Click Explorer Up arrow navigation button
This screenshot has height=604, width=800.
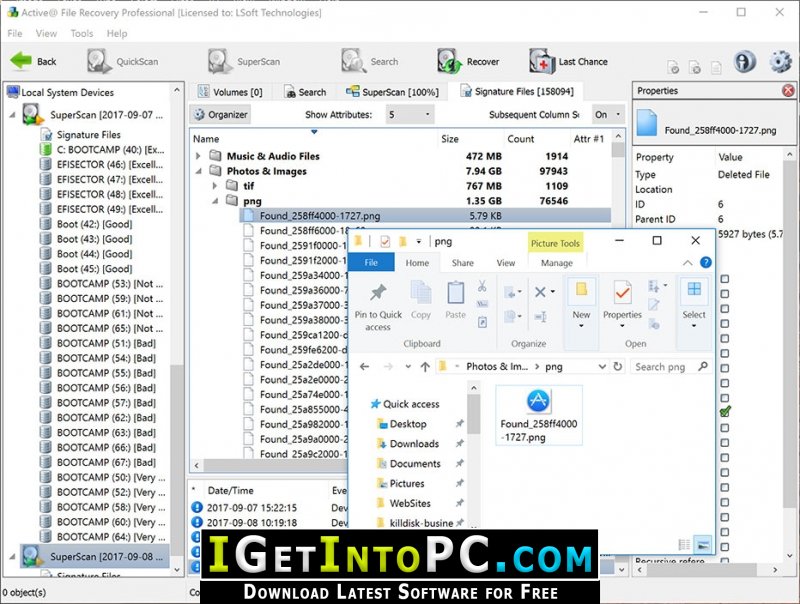425,366
